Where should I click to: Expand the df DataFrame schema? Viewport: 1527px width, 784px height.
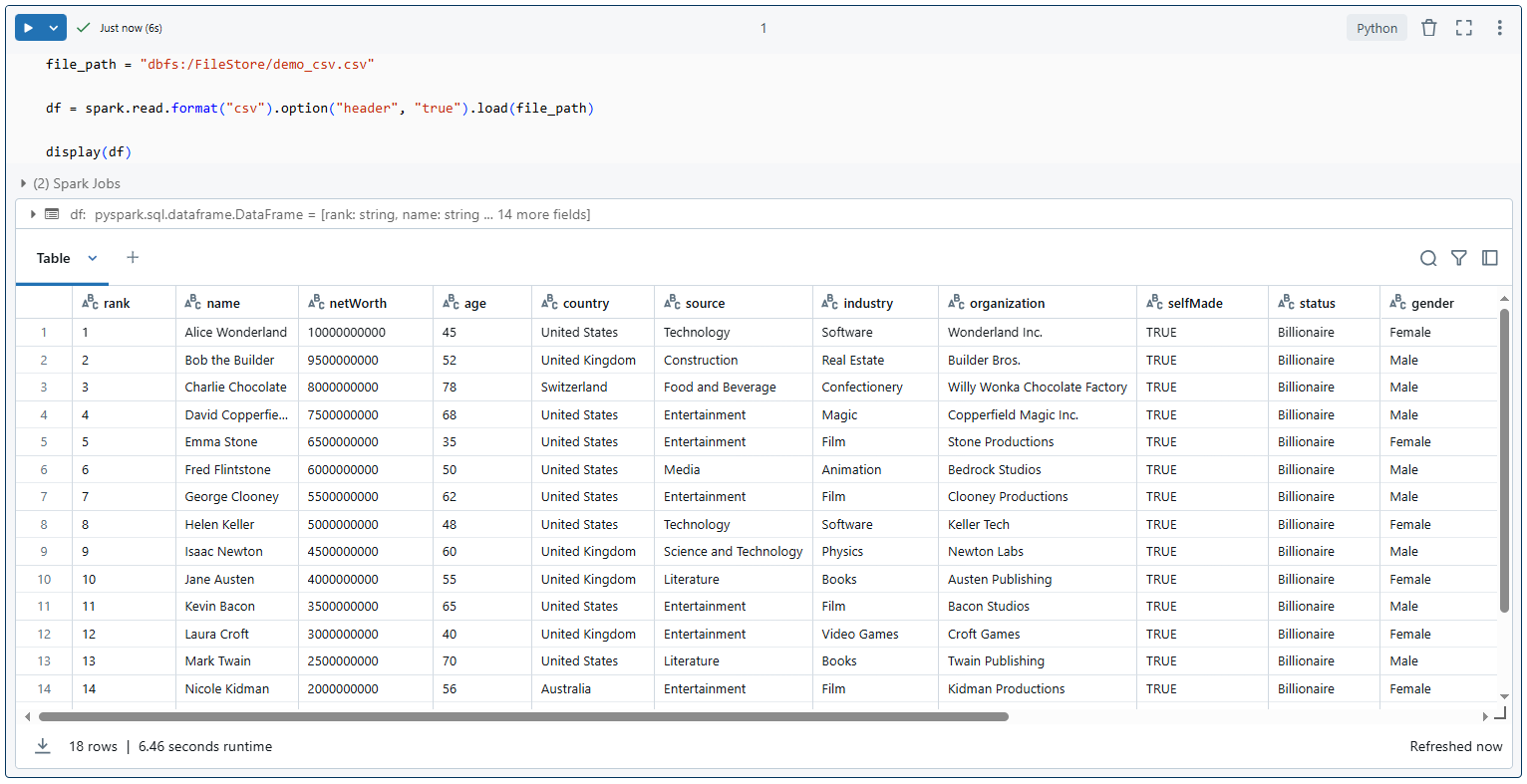(x=33, y=214)
